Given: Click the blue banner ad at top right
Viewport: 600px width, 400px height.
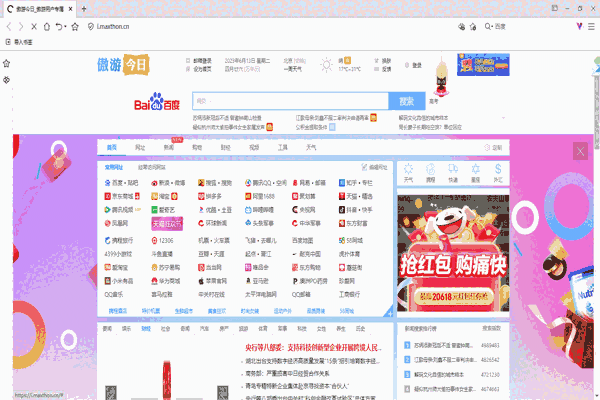Looking at the screenshot, I should click(483, 64).
